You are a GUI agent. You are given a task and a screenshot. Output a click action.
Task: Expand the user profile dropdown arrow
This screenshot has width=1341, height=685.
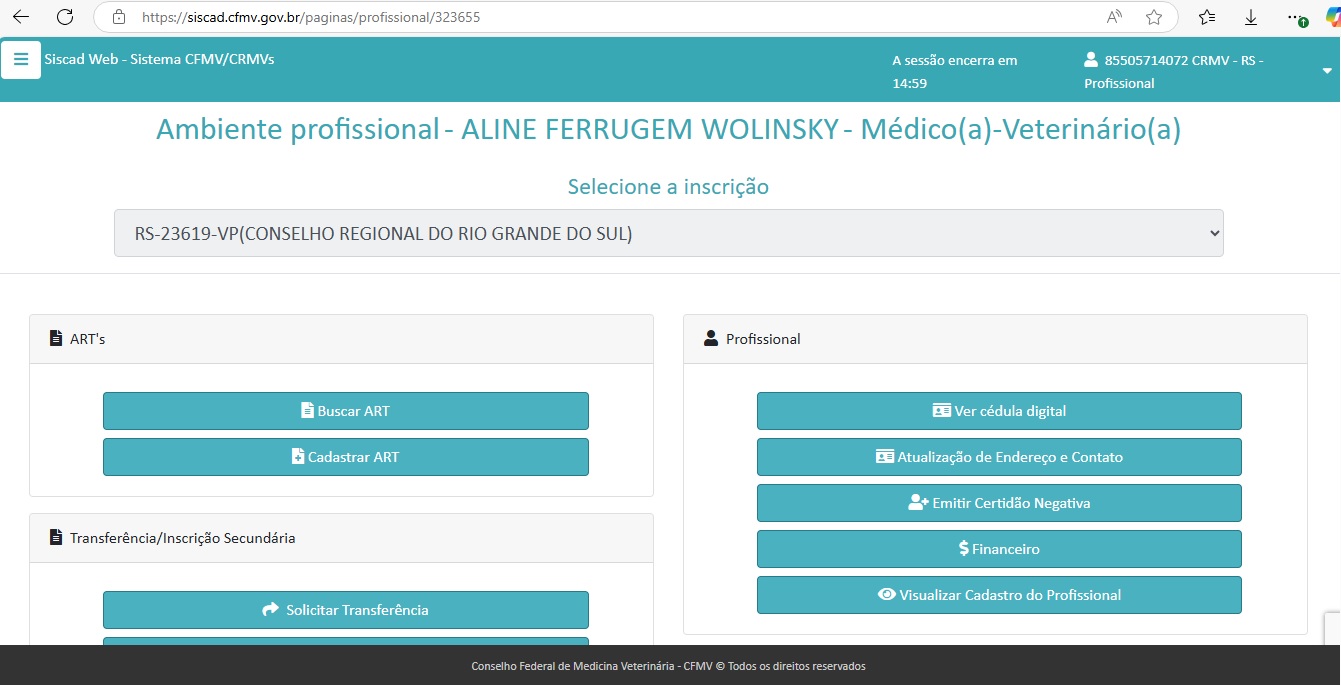click(1327, 71)
